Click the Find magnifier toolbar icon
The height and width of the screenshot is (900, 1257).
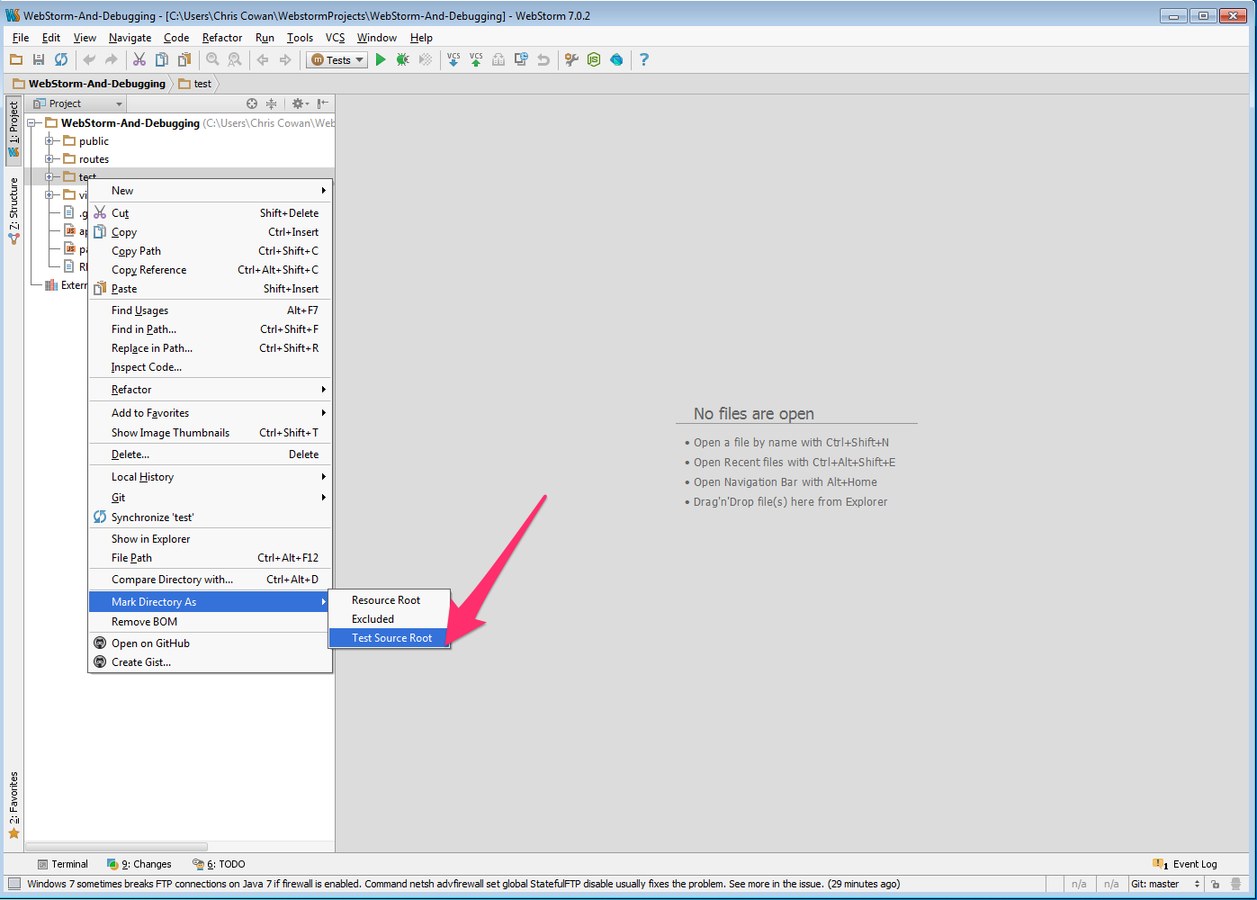[x=212, y=60]
